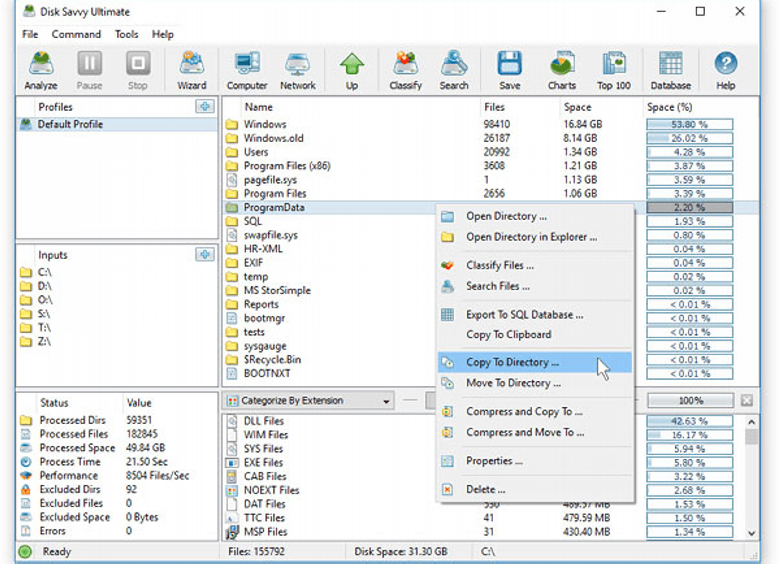Viewport: 780px width, 564px height.
Task: Click the Database toolbar icon
Action: point(670,70)
